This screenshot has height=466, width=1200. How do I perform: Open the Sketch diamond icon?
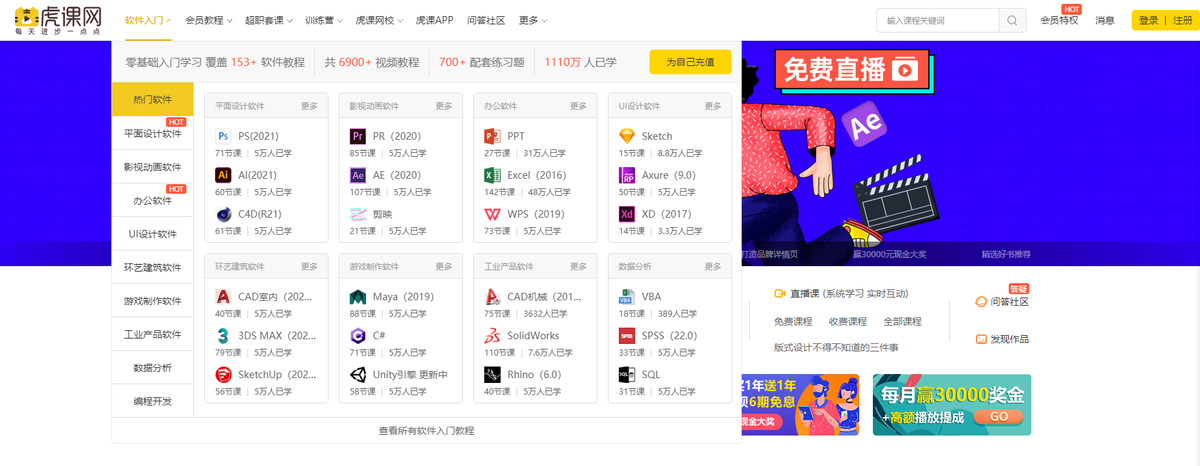point(626,136)
